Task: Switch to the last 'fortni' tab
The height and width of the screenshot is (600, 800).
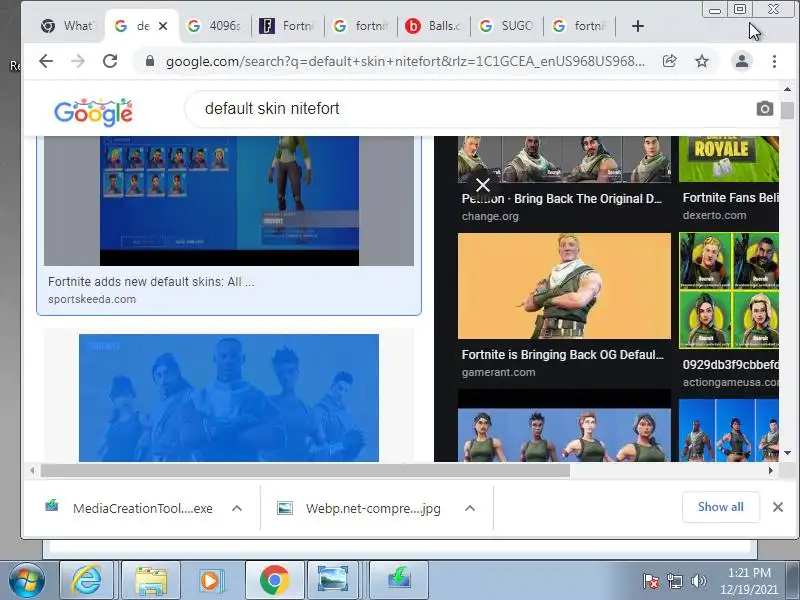Action: (x=580, y=26)
